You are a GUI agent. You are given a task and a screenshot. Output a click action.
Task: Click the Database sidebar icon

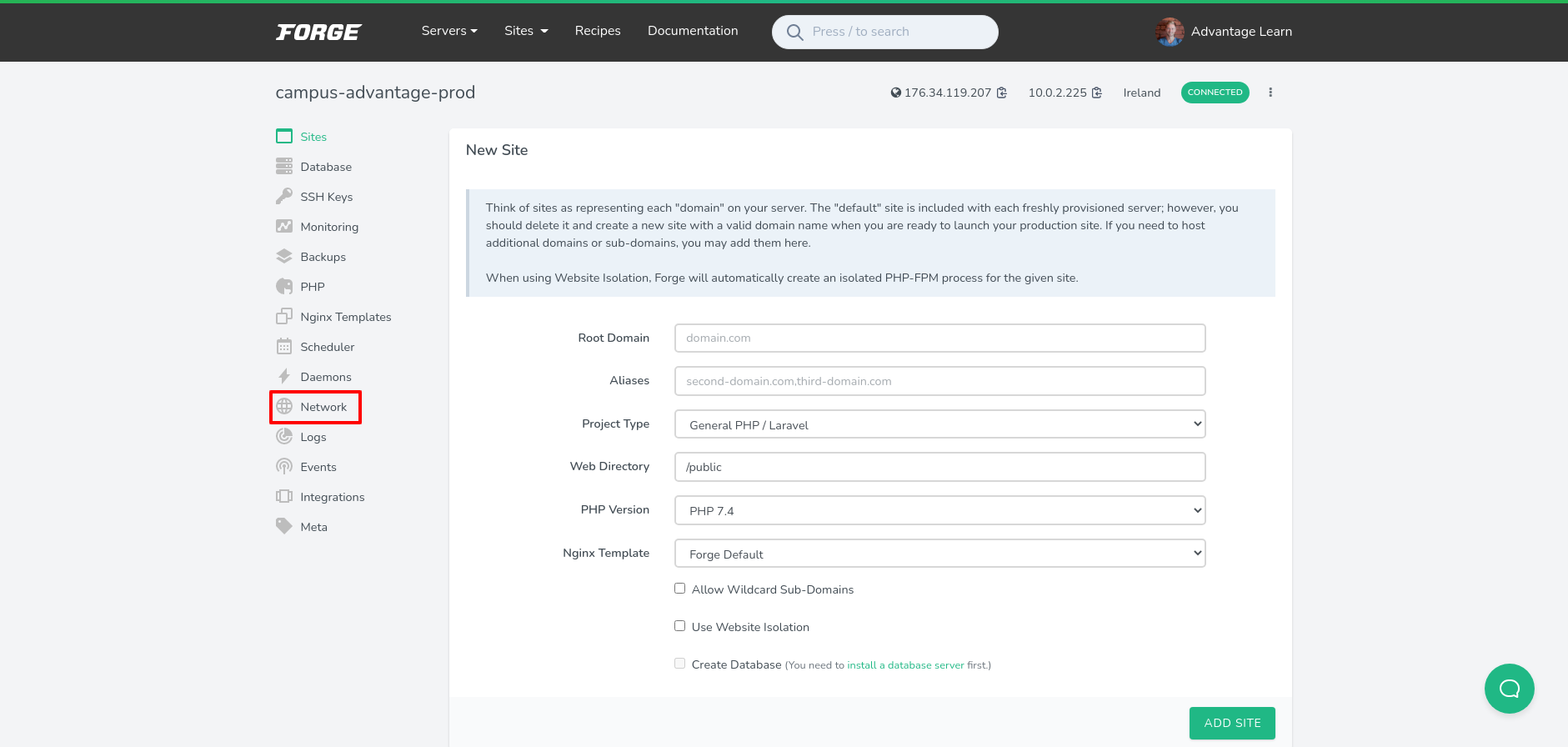click(x=284, y=166)
